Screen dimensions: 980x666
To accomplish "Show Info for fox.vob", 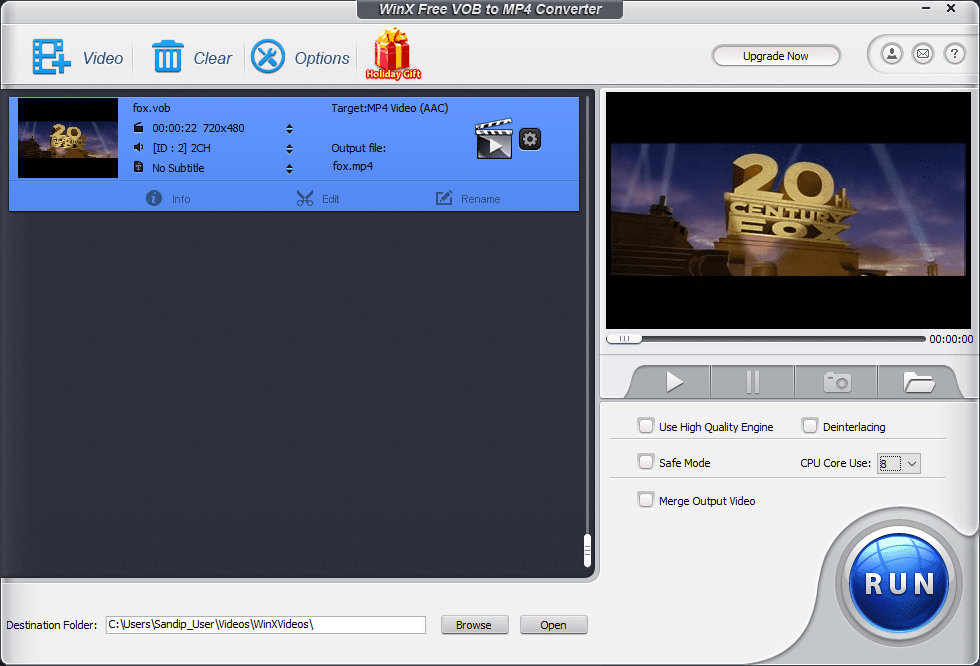I will 168,199.
